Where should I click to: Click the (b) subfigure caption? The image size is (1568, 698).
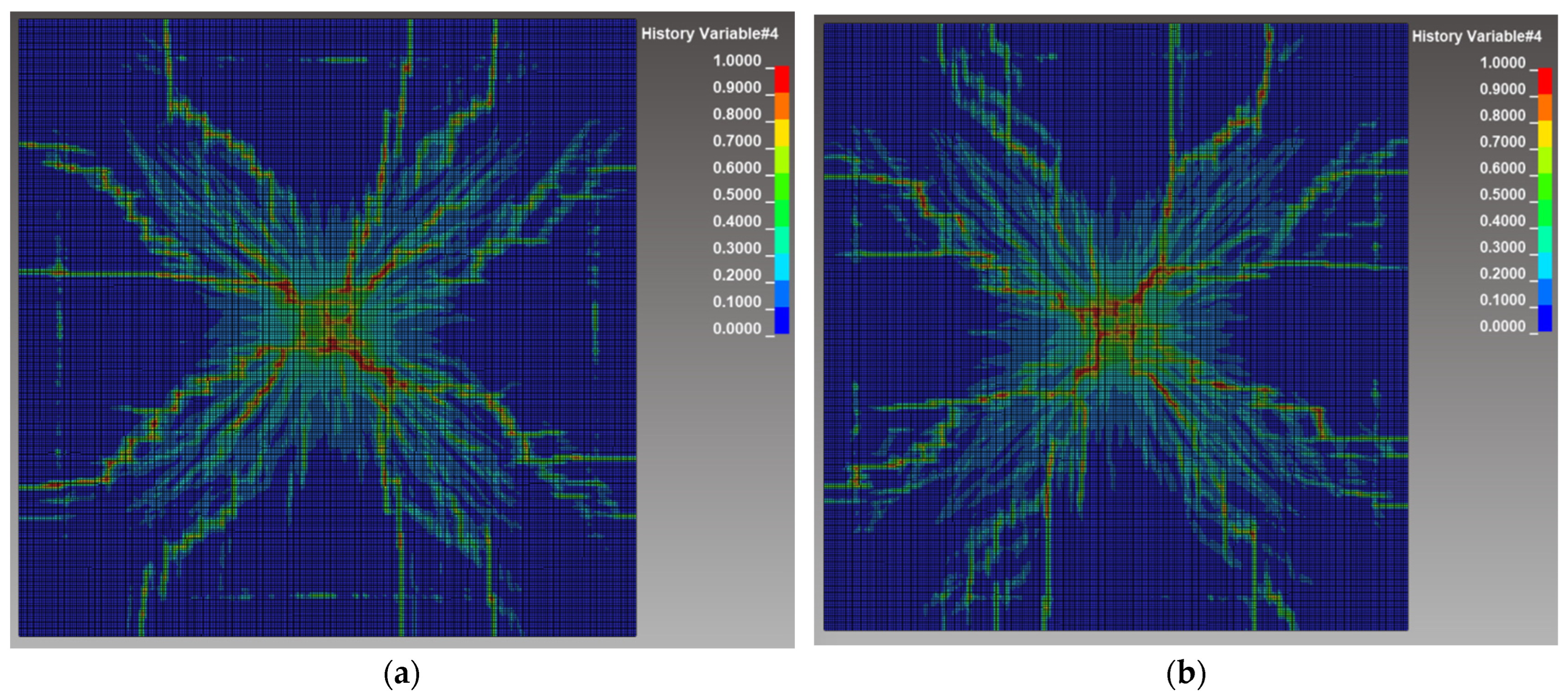(x=1186, y=674)
